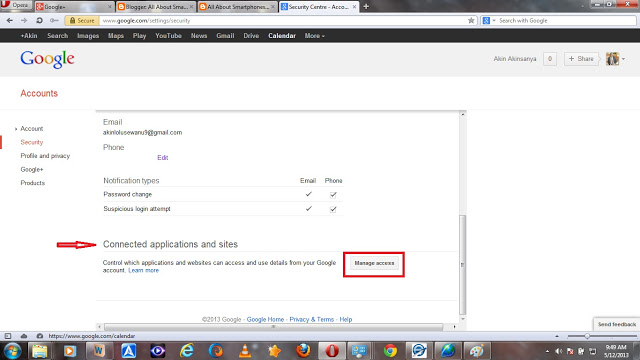This screenshot has width=640, height=360.
Task: Open Microsoft Word from the taskbar
Action: 99,351
